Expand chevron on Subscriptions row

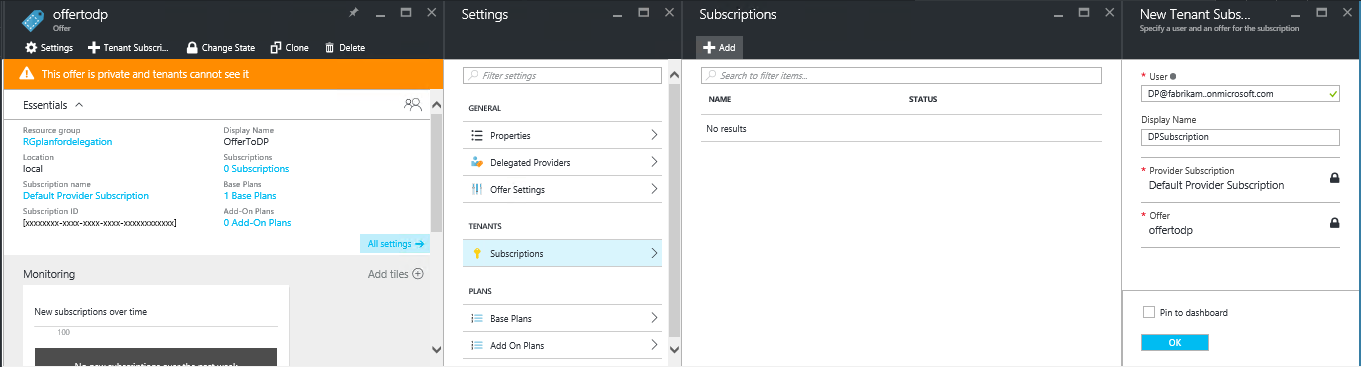click(654, 253)
